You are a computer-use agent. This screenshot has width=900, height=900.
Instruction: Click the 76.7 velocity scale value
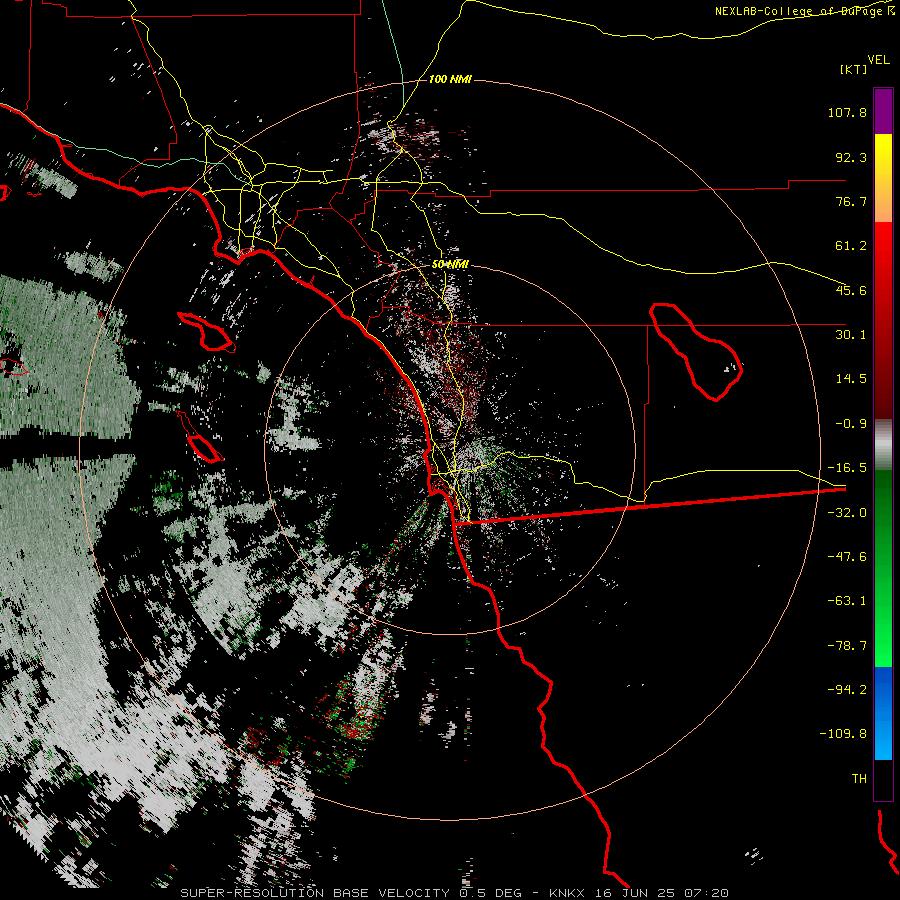tap(851, 201)
